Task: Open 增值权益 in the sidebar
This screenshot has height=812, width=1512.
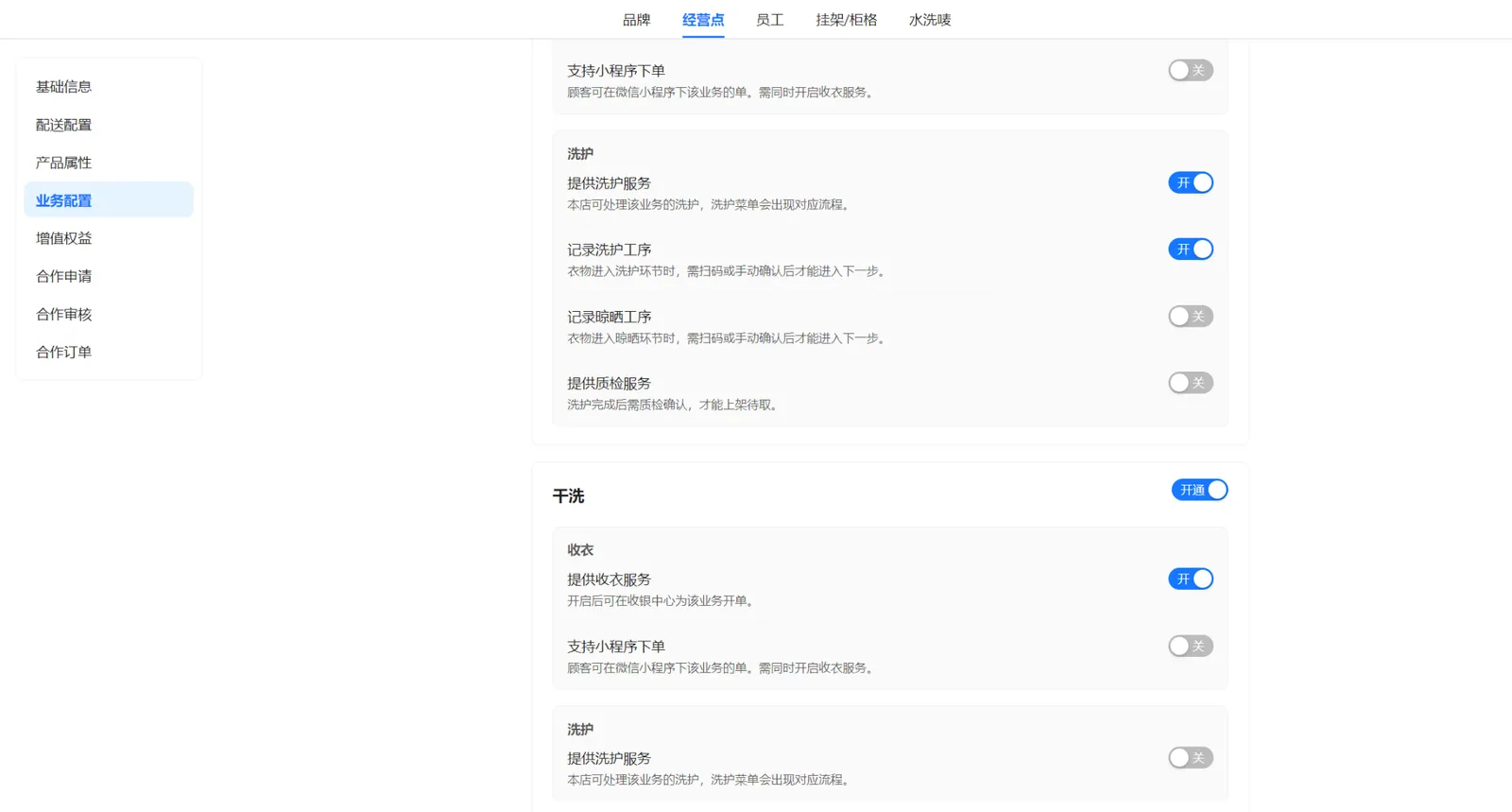Action: point(109,238)
